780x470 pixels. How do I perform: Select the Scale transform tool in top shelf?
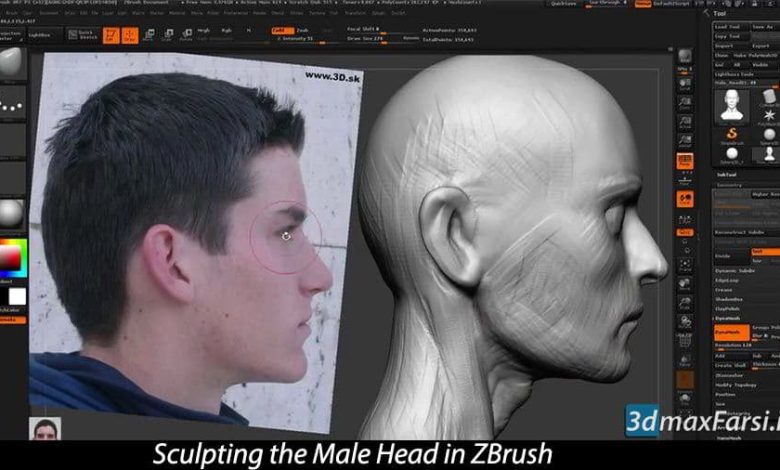168,35
